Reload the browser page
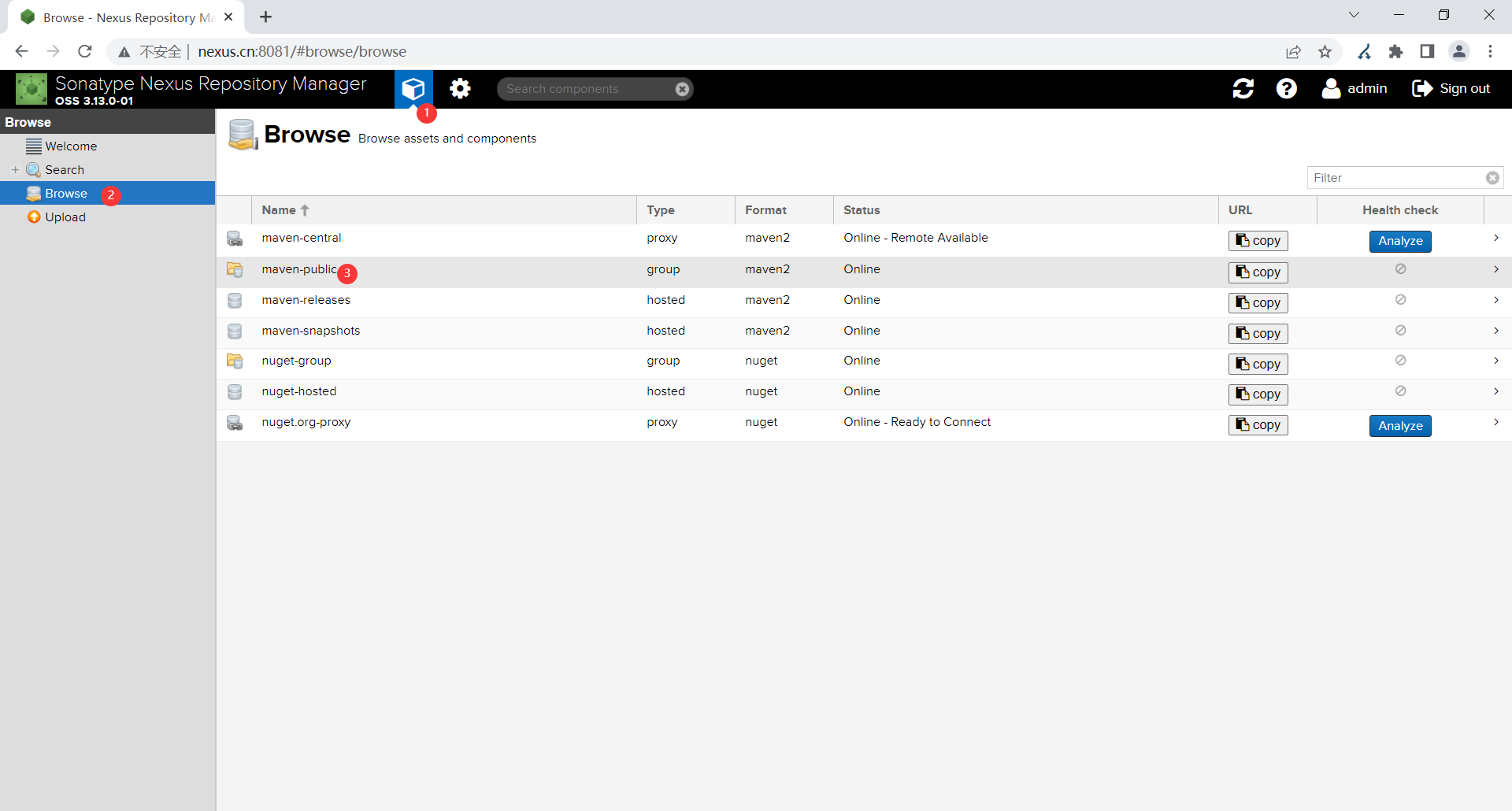Viewport: 1512px width, 811px height. [85, 51]
